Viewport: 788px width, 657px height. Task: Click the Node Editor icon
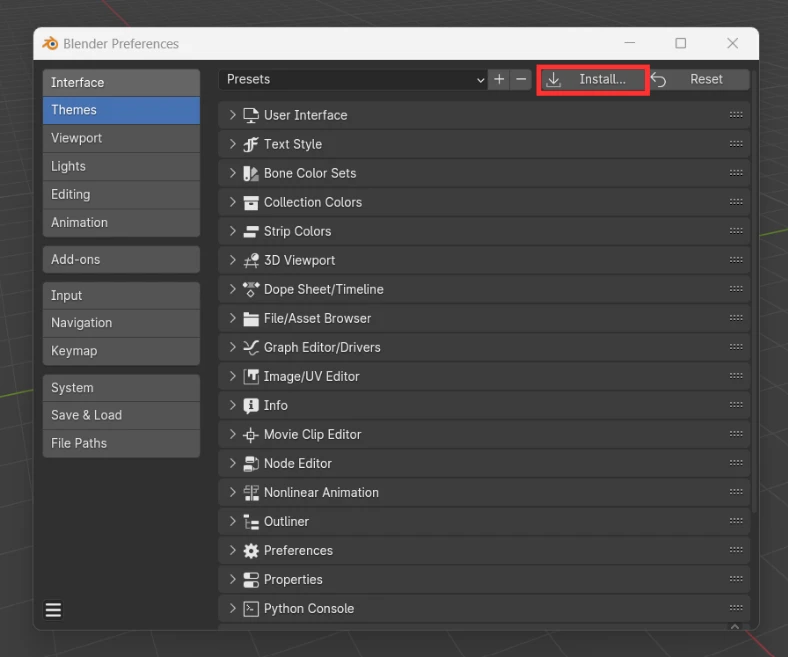click(x=251, y=463)
